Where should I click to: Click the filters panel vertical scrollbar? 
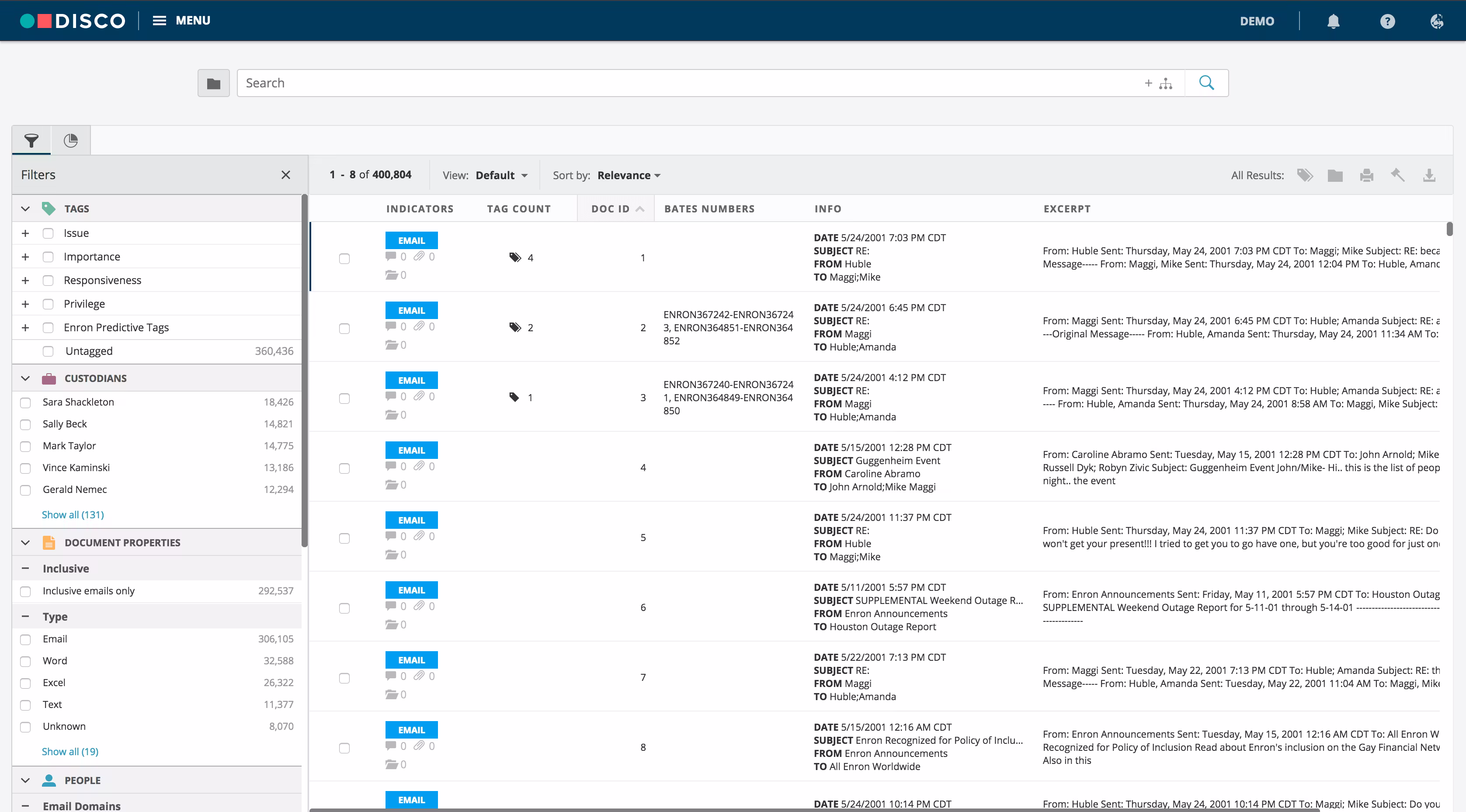coord(305,370)
